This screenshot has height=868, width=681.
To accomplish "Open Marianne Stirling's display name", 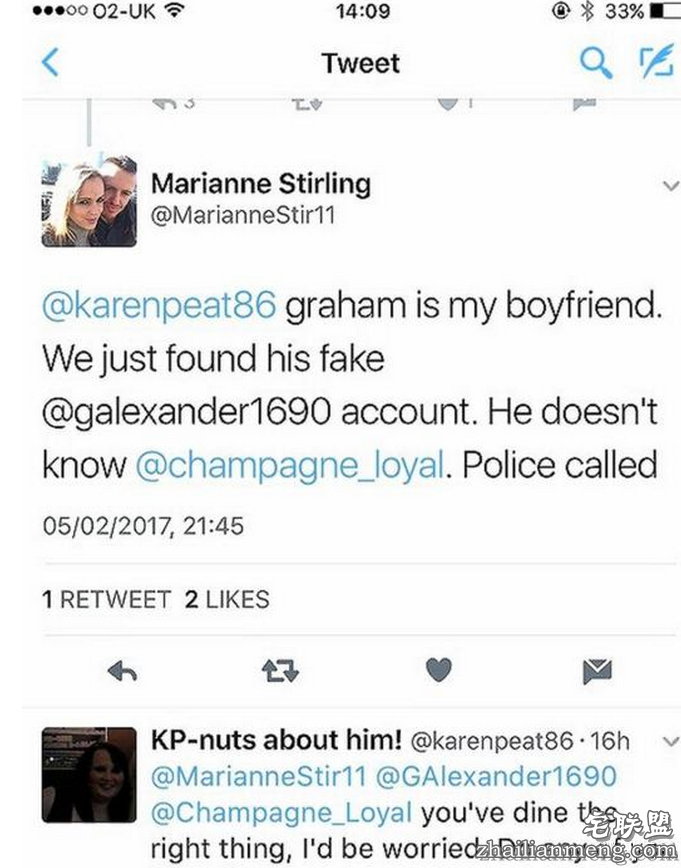I will point(260,184).
